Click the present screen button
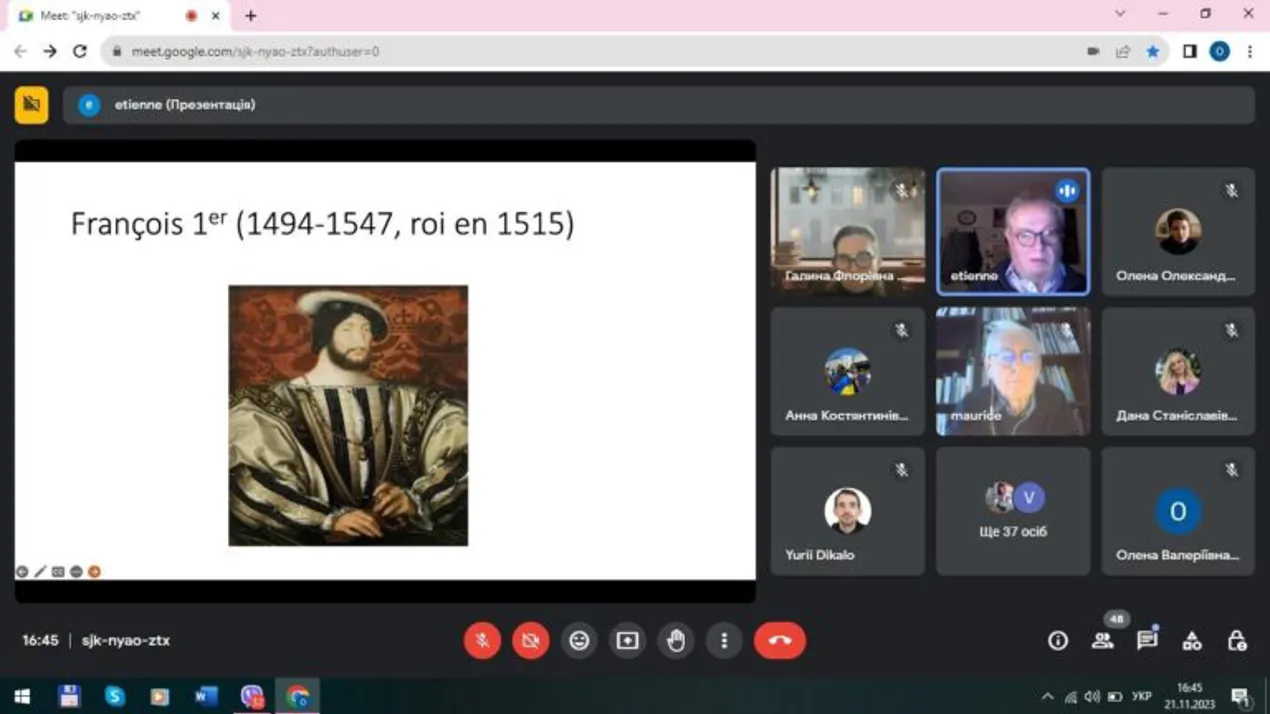Viewport: 1270px width, 714px height. pyautogui.click(x=627, y=641)
